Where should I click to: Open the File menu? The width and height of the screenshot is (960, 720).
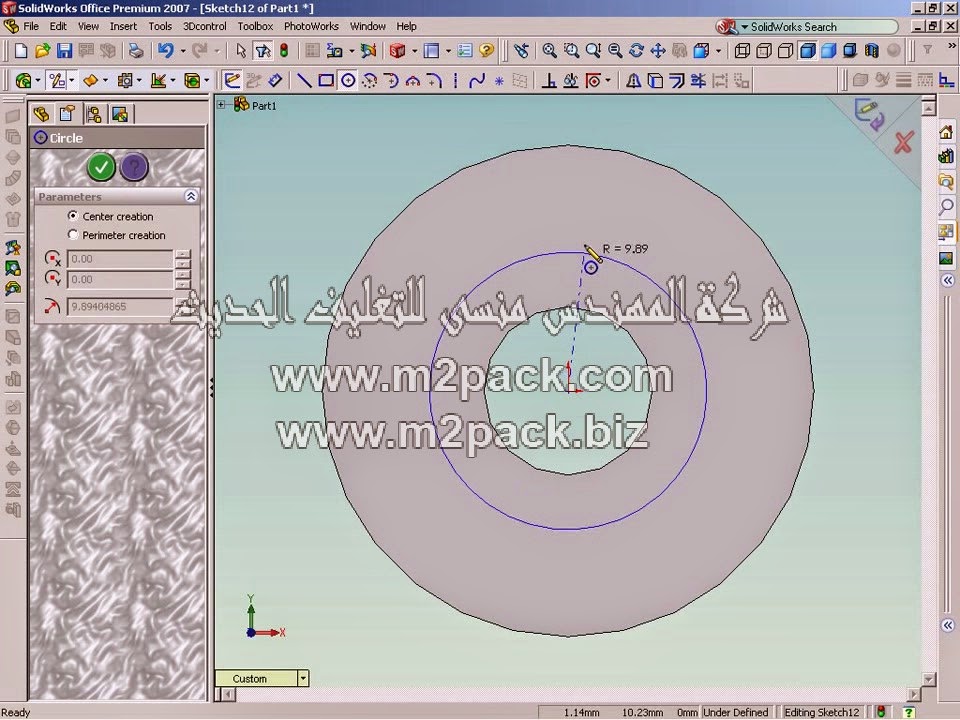31,26
